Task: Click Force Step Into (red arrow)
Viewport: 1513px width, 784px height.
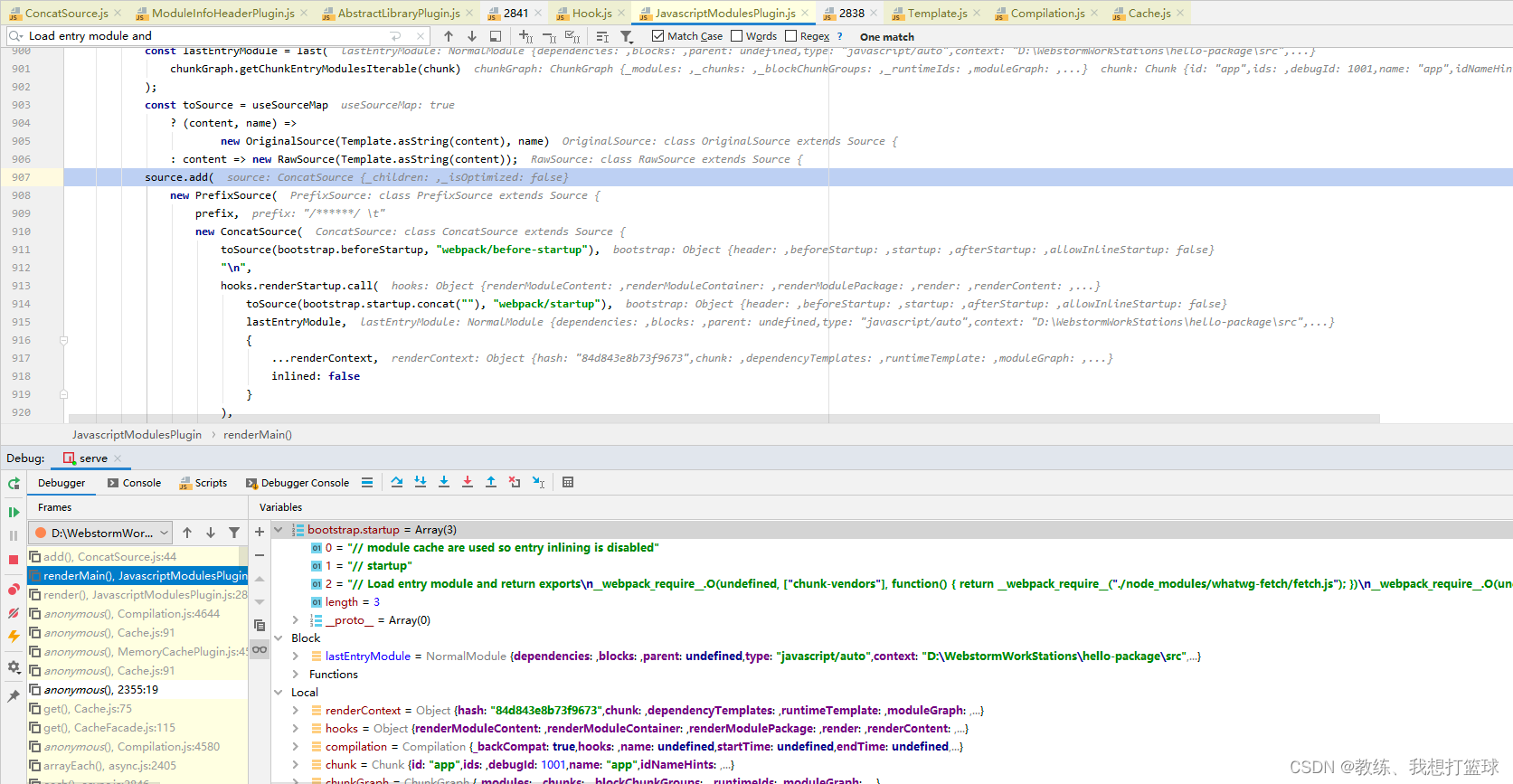Action: pos(468,483)
